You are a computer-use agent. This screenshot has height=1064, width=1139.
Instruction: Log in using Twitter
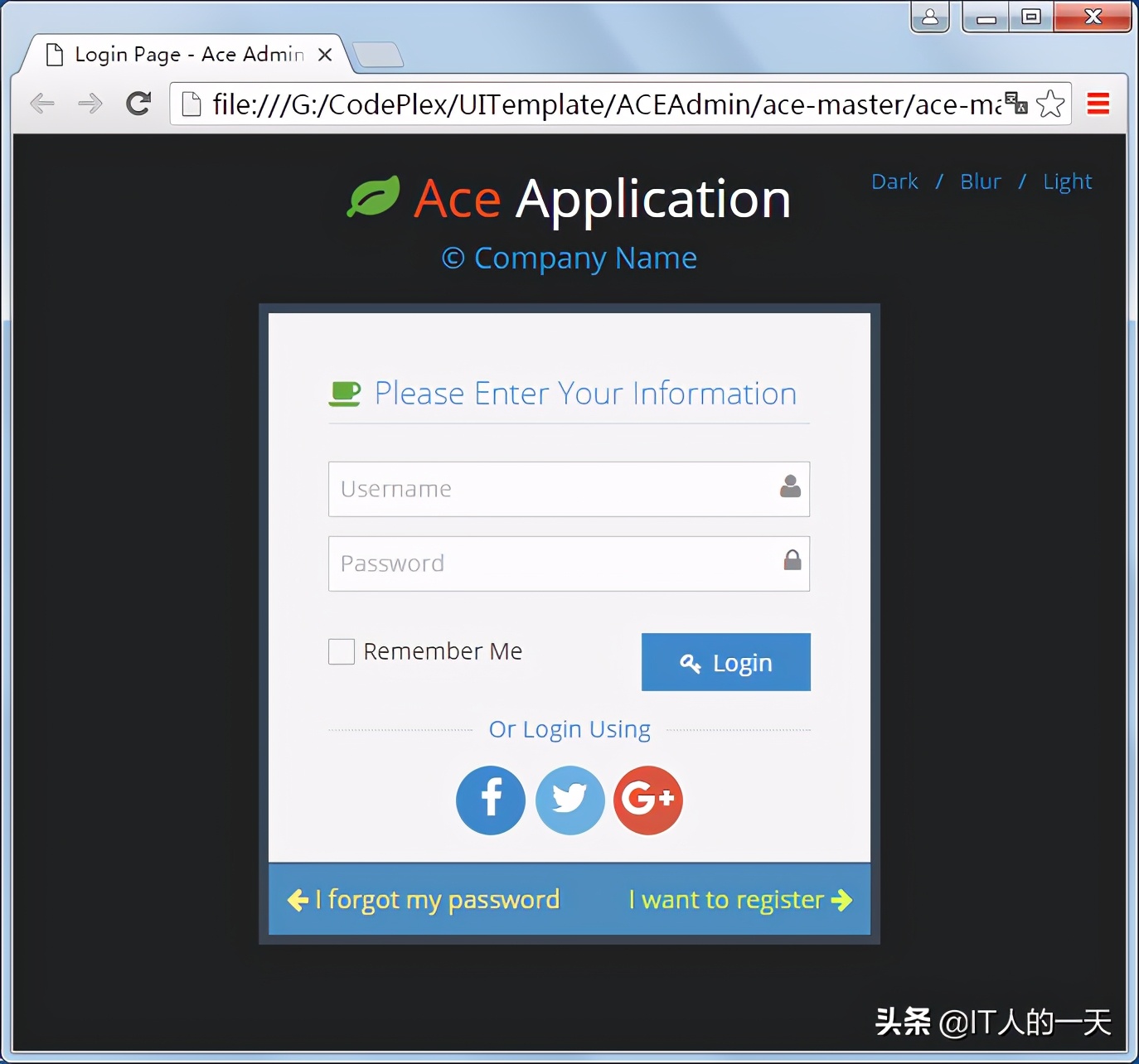[x=569, y=800]
